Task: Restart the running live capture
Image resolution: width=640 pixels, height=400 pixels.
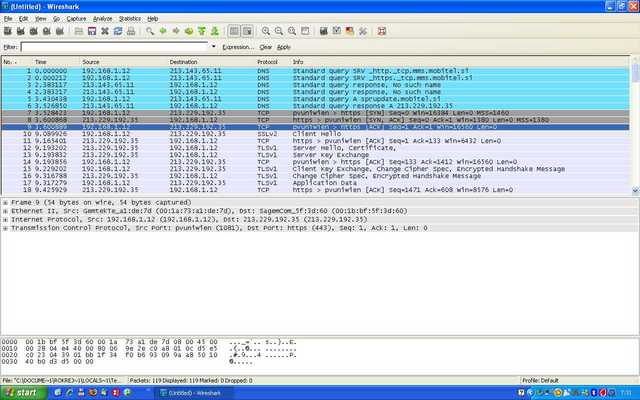Action: 60,31
